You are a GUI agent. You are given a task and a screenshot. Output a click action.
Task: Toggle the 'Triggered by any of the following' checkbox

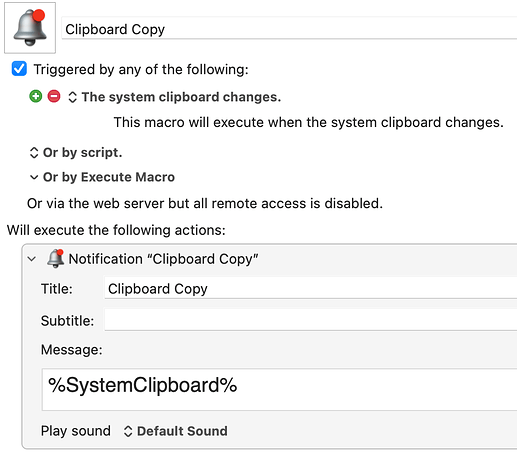19,69
